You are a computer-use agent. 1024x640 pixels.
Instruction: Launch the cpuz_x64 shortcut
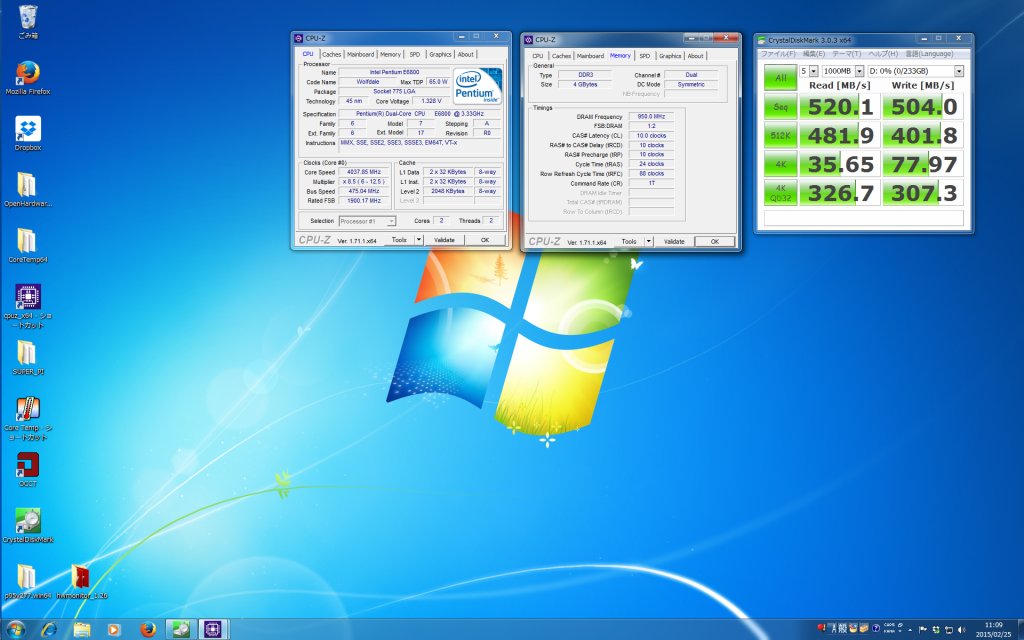point(27,298)
